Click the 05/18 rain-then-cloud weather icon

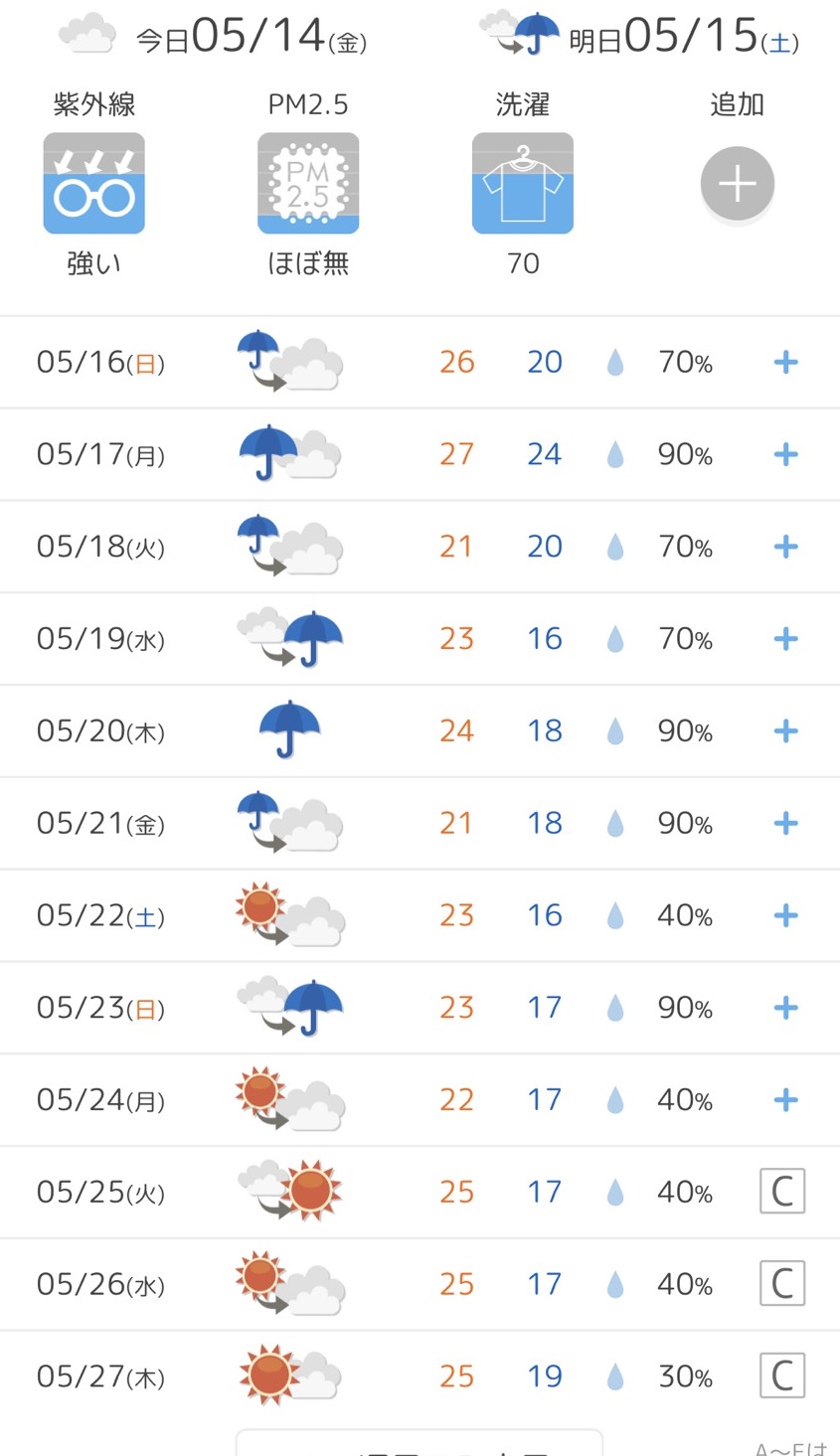coord(289,546)
